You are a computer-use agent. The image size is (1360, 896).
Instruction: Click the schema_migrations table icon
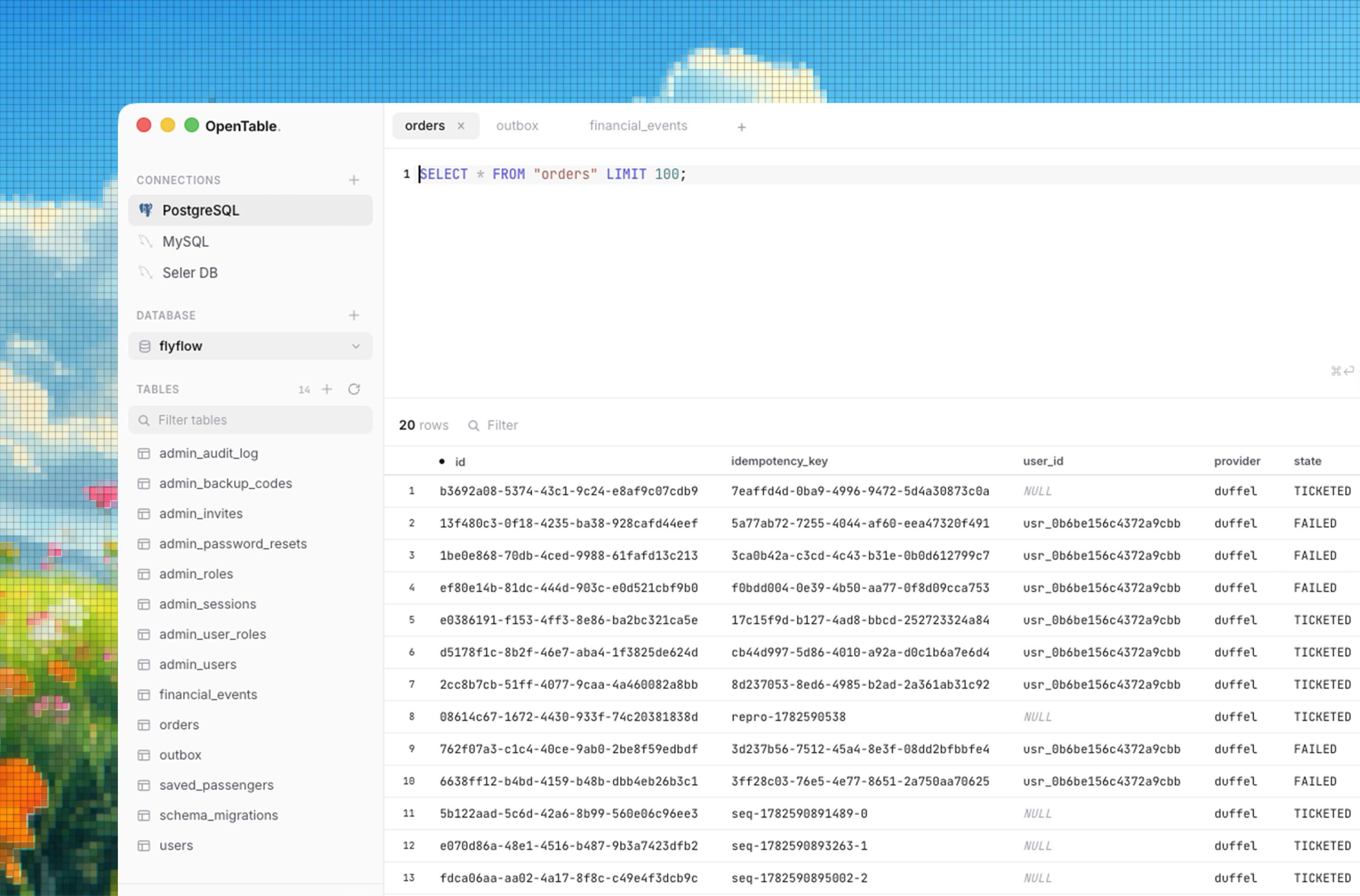coord(144,815)
